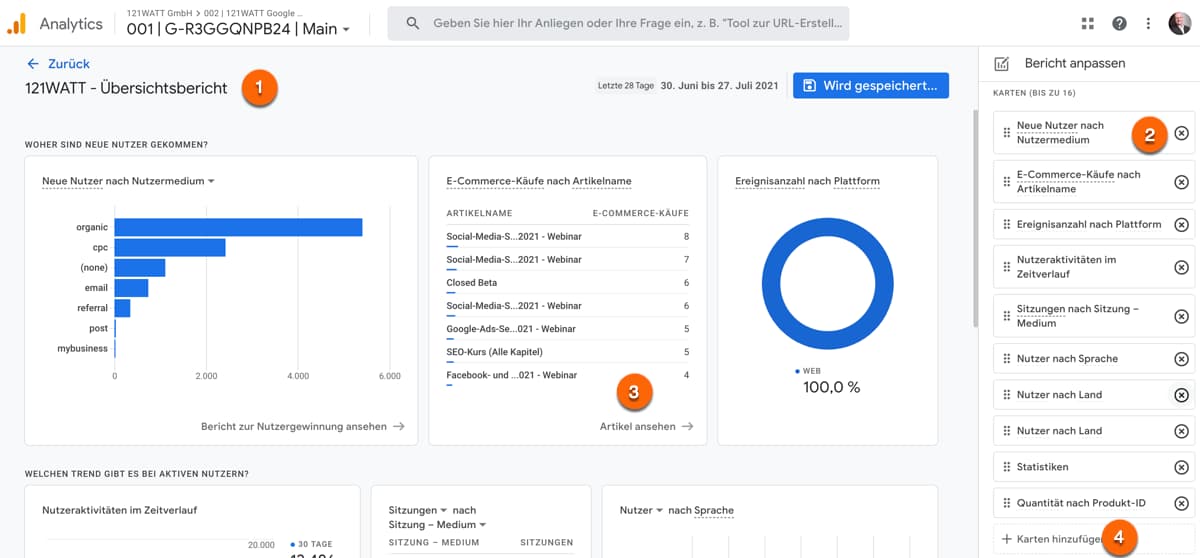Remove the Neue Nutzer nach Nutzermedium card
Viewport: 1200px width, 558px height.
[x=1181, y=133]
